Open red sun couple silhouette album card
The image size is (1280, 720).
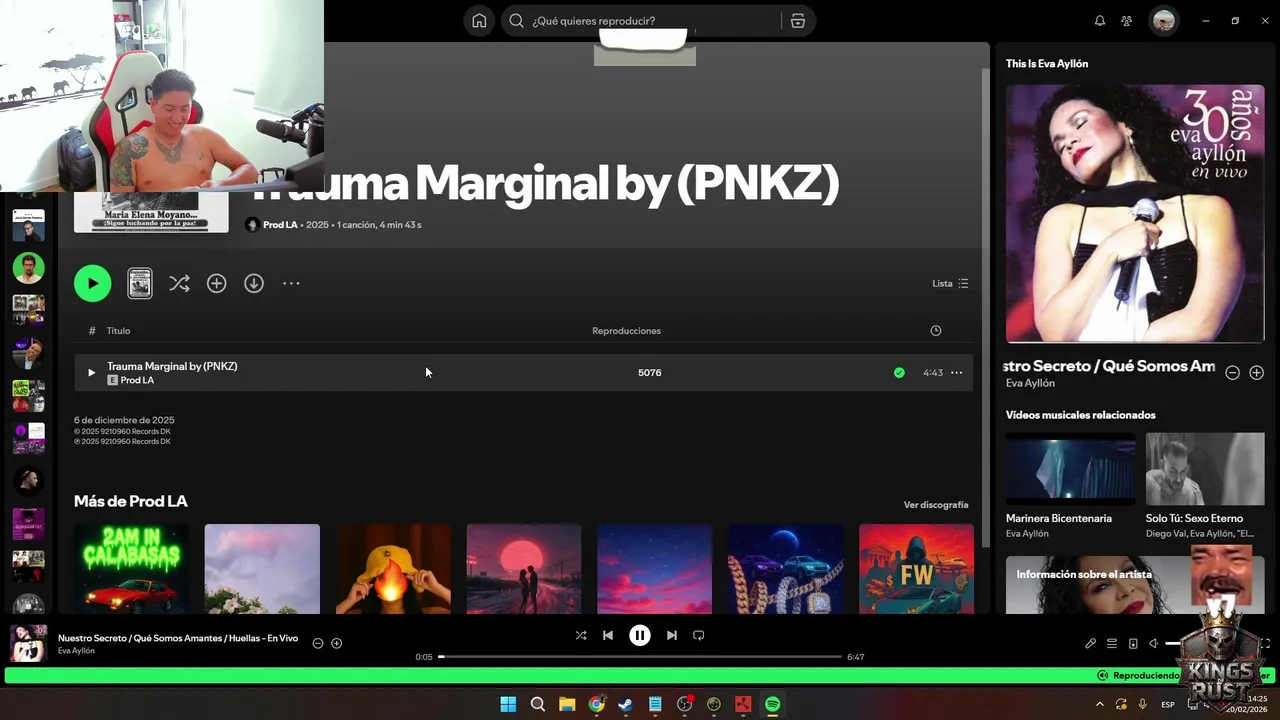tap(524, 569)
